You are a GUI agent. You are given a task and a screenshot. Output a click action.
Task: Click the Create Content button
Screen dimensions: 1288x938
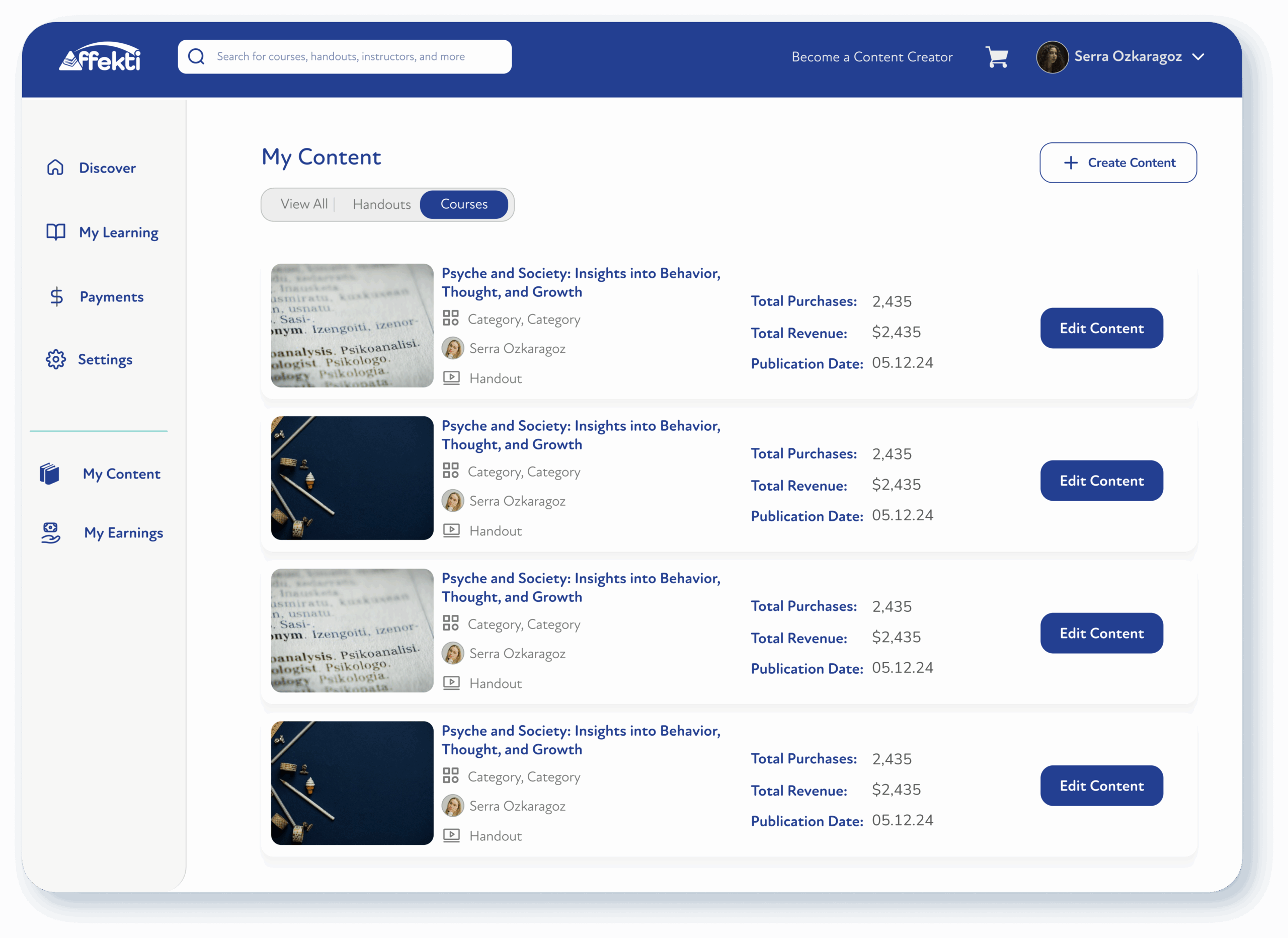click(x=1117, y=163)
